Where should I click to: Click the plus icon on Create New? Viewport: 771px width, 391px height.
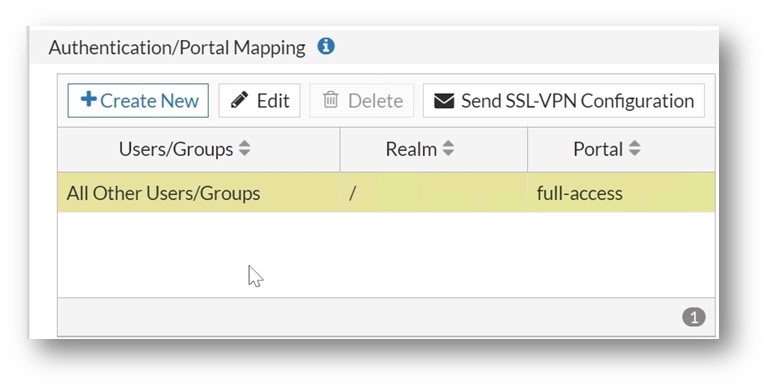pyautogui.click(x=89, y=99)
